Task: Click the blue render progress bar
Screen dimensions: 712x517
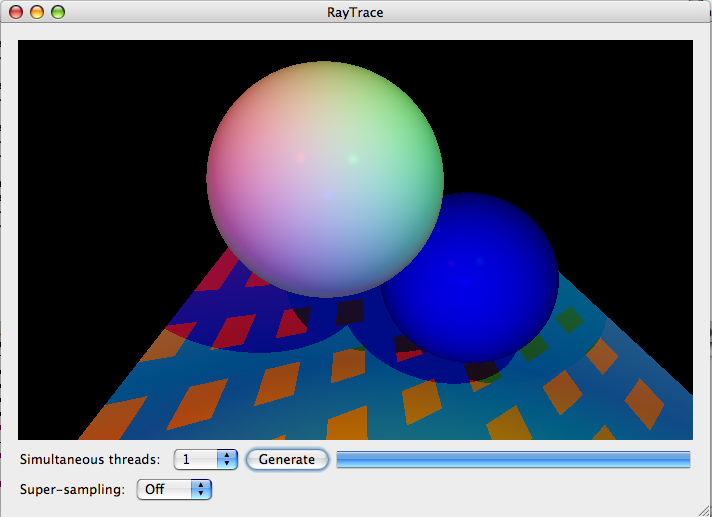Action: pos(513,459)
